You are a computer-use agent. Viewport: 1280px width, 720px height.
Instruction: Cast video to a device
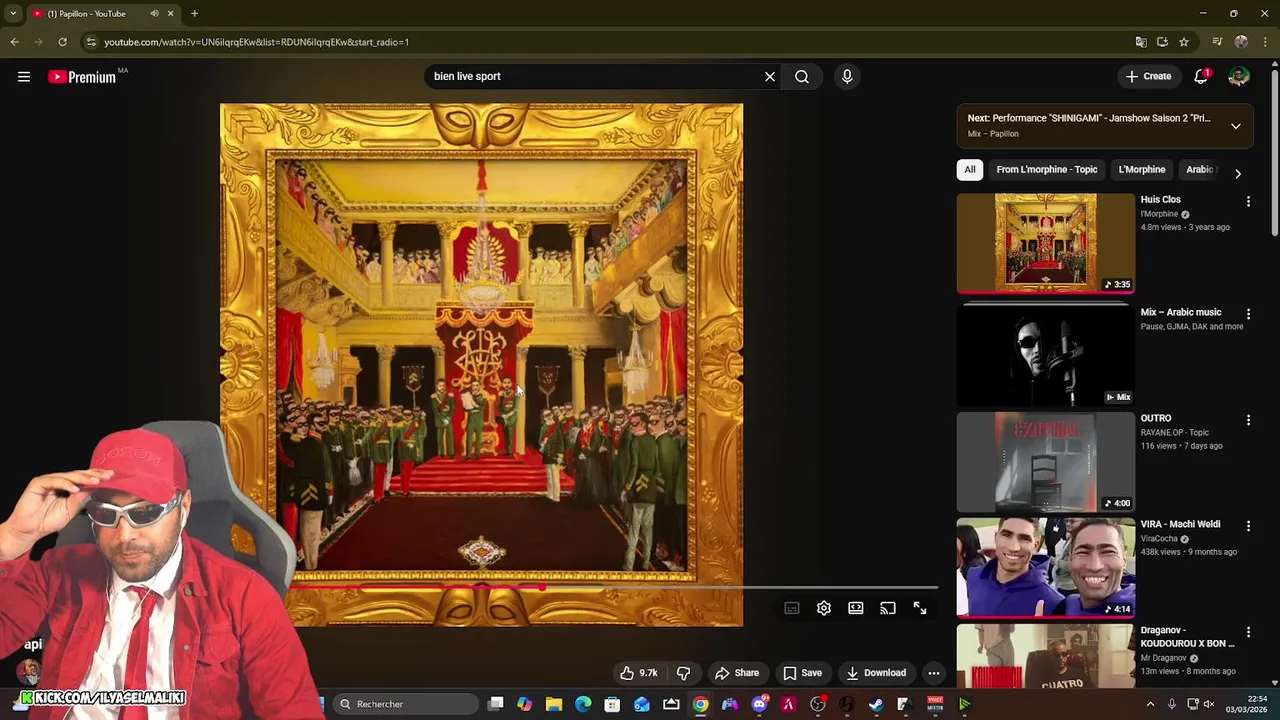tap(888, 608)
